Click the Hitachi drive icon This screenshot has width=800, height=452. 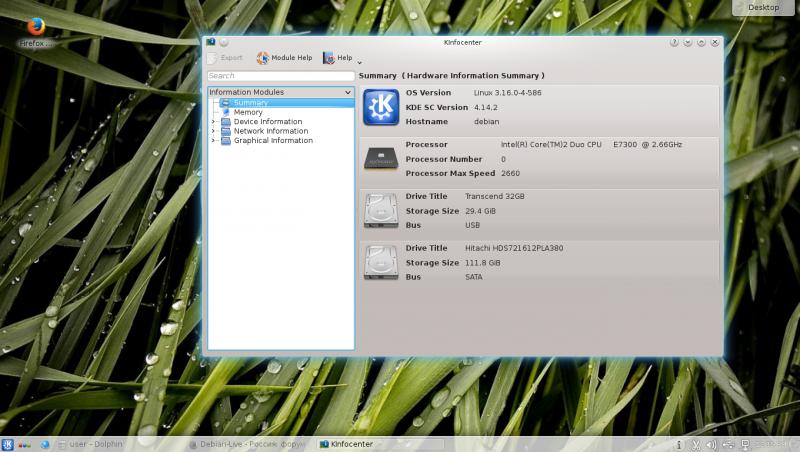pyautogui.click(x=380, y=262)
